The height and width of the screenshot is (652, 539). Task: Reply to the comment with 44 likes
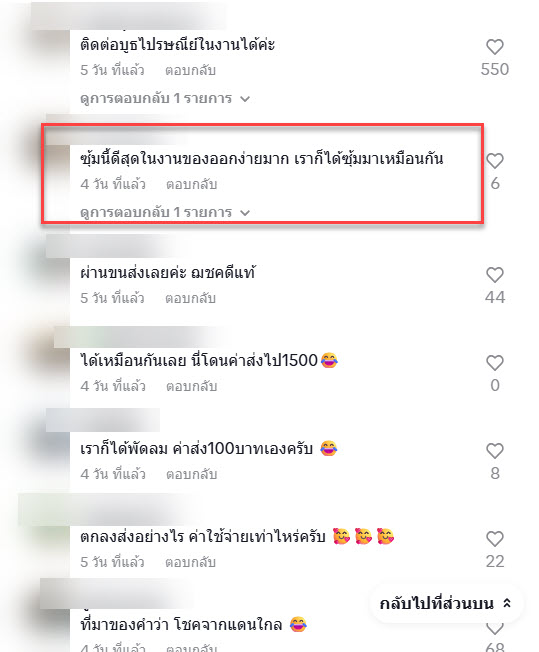(x=190, y=298)
